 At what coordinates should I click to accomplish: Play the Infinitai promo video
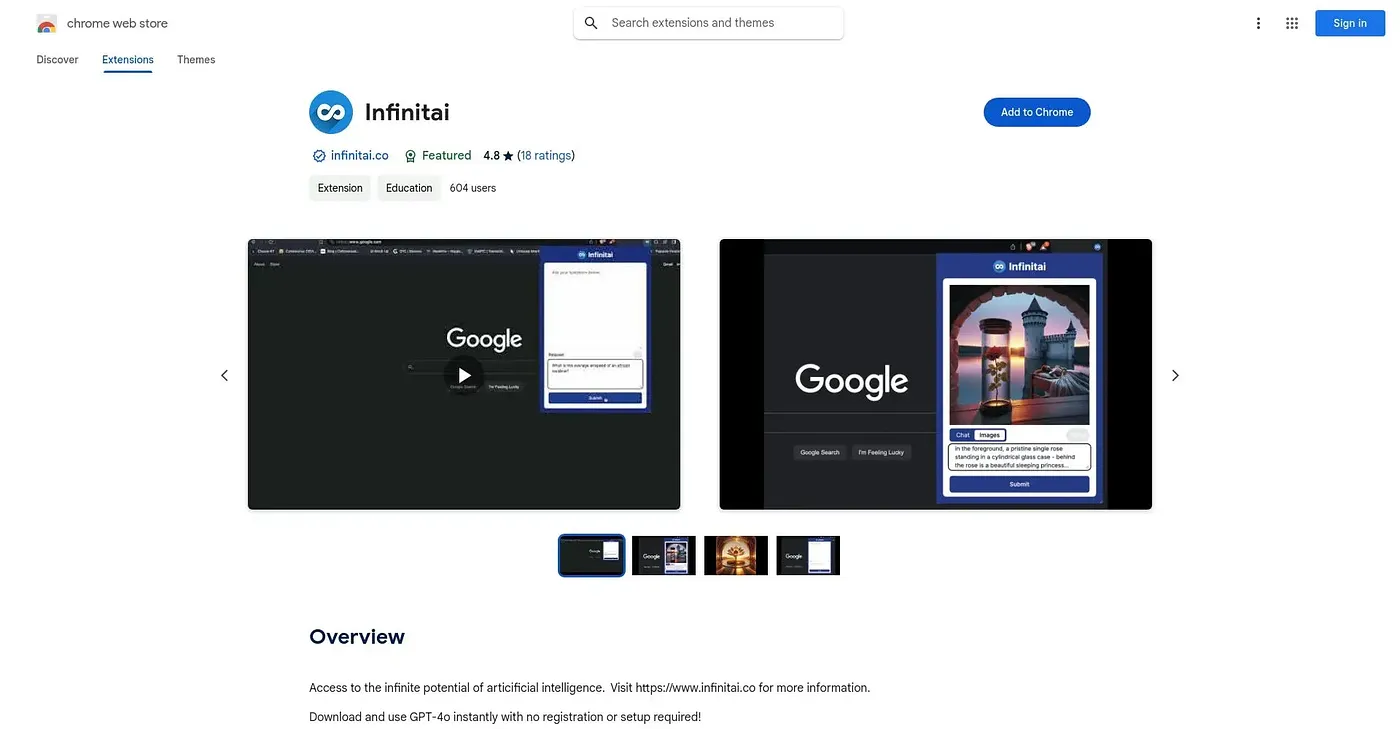tap(464, 375)
